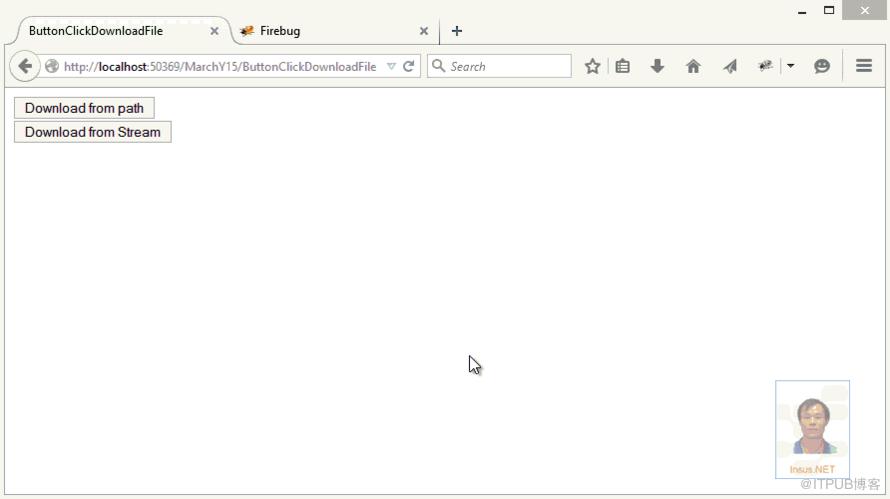This screenshot has height=499, width=890.
Task: Click the smiley chat face icon
Action: pos(822,66)
